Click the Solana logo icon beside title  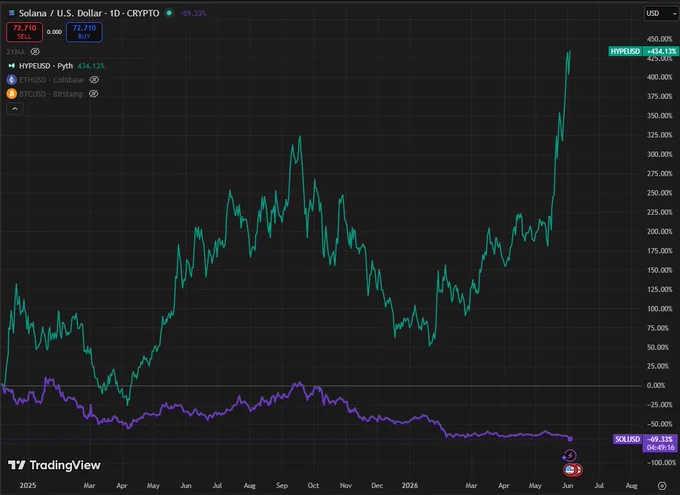click(12, 13)
